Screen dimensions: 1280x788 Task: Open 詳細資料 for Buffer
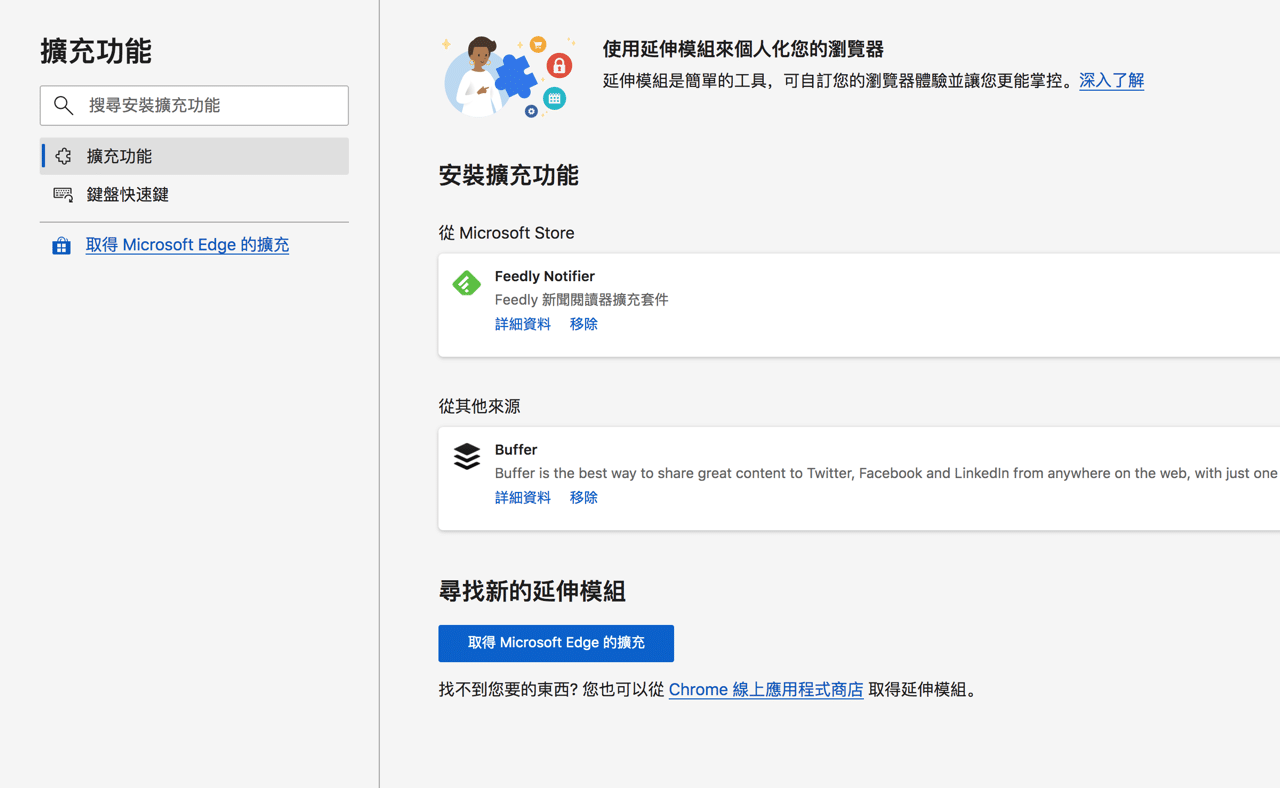523,497
